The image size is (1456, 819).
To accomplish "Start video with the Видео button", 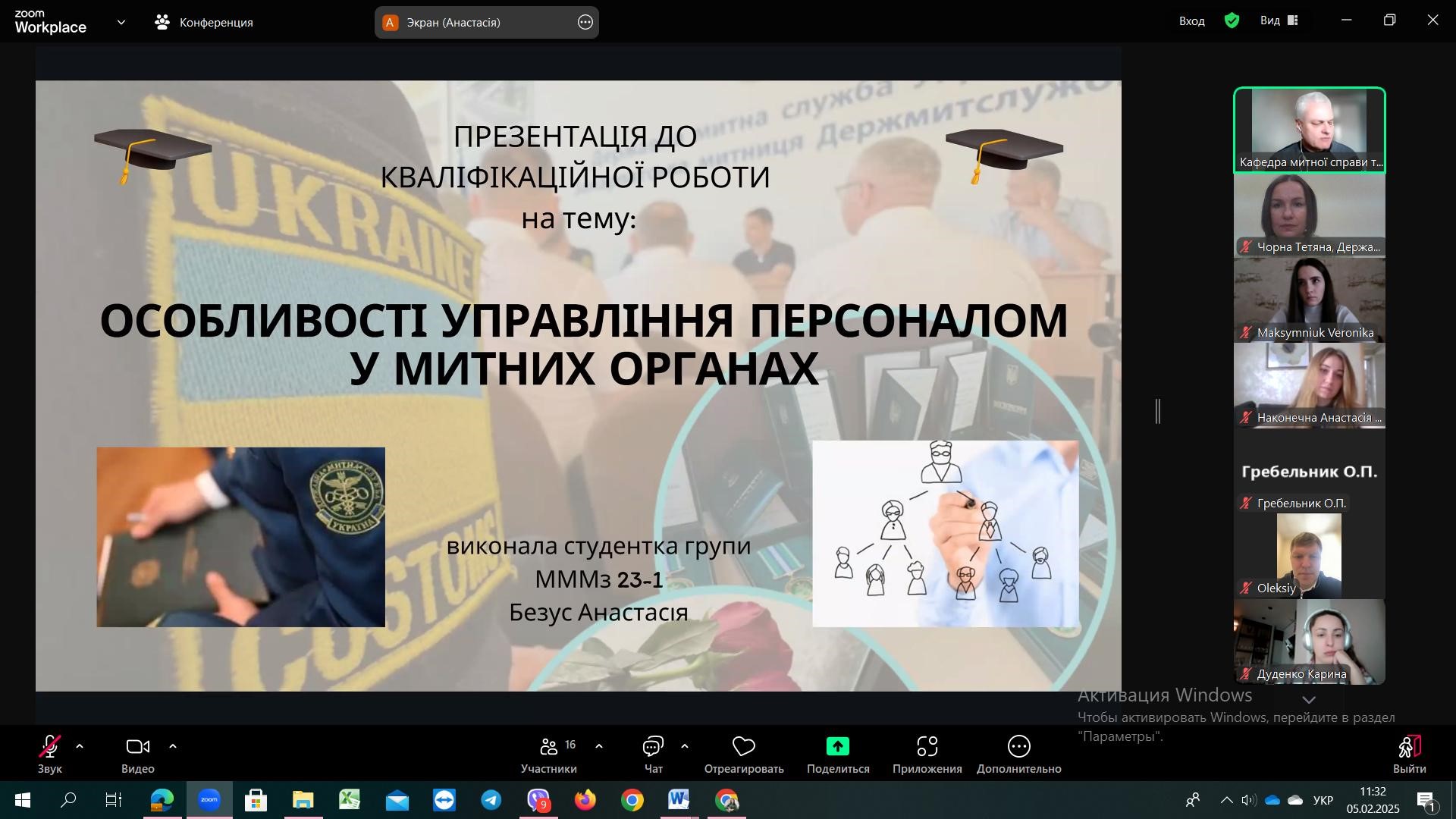I will coord(137,755).
